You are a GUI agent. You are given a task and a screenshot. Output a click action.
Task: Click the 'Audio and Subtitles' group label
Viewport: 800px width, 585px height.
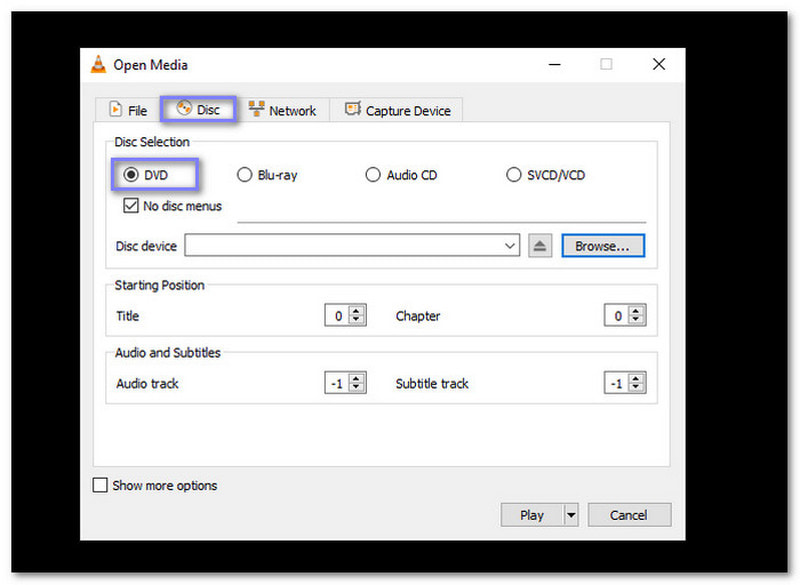point(168,352)
